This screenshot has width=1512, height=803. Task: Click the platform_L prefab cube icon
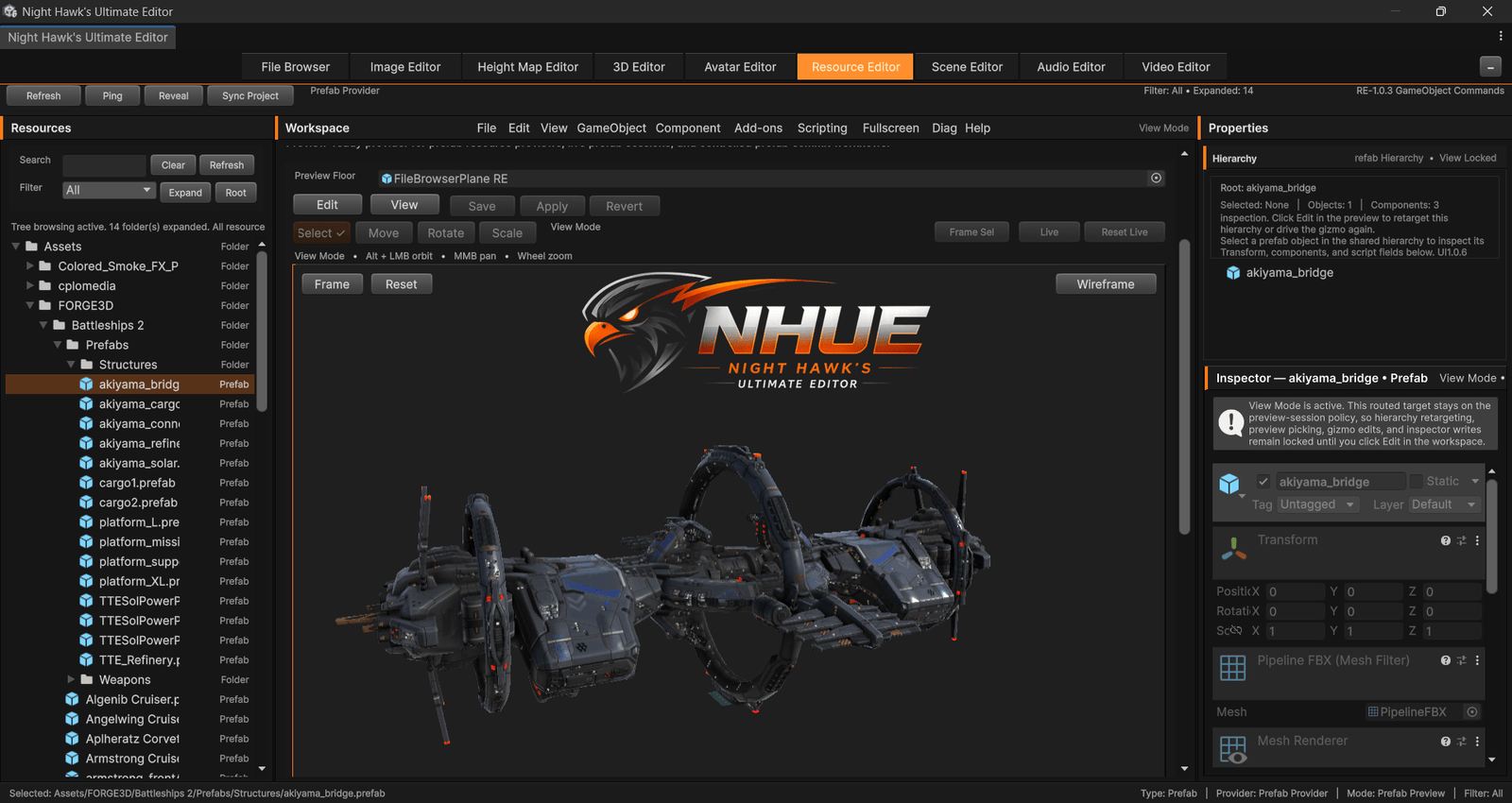pos(86,522)
